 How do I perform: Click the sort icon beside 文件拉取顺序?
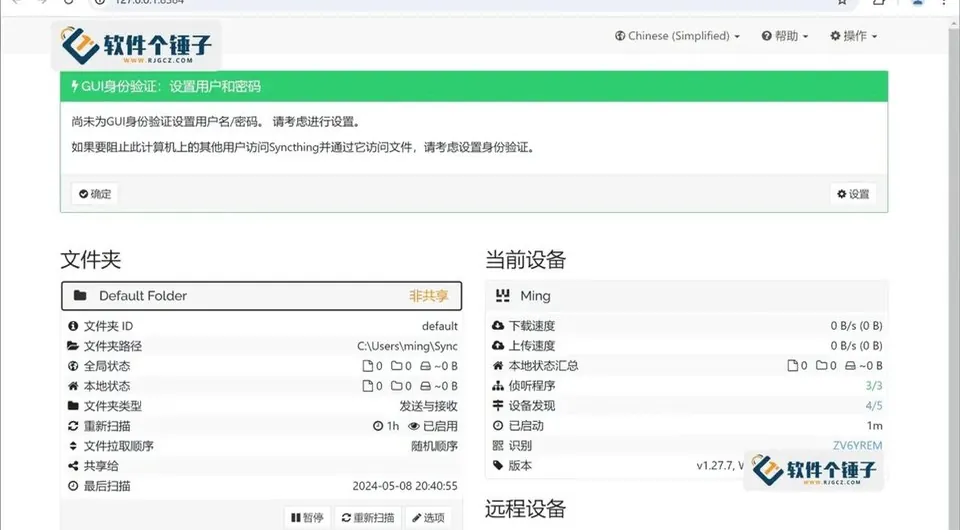(x=73, y=446)
